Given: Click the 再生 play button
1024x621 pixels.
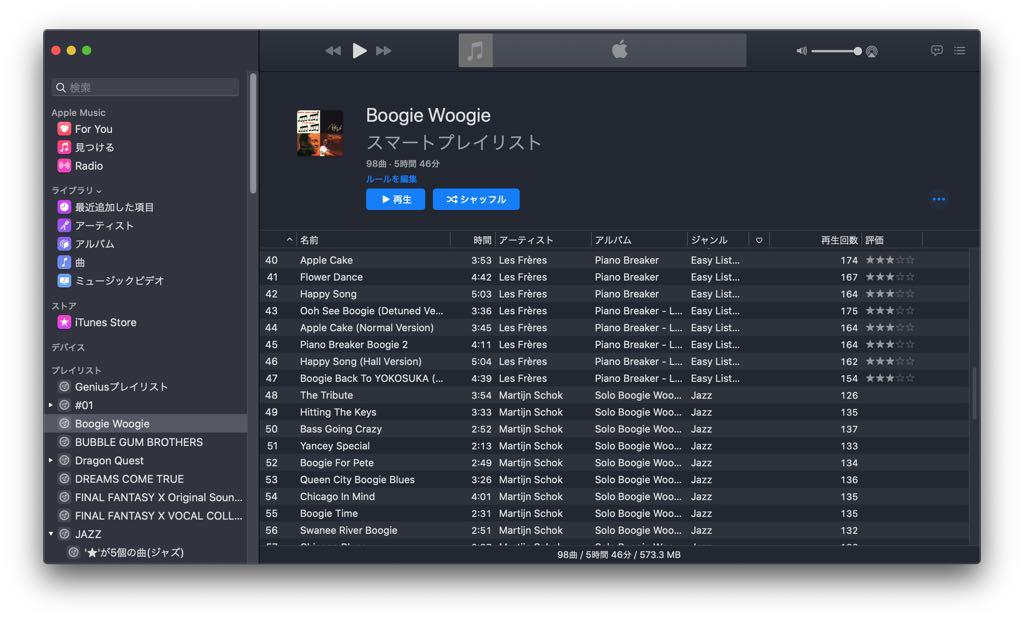Looking at the screenshot, I should tap(395, 199).
